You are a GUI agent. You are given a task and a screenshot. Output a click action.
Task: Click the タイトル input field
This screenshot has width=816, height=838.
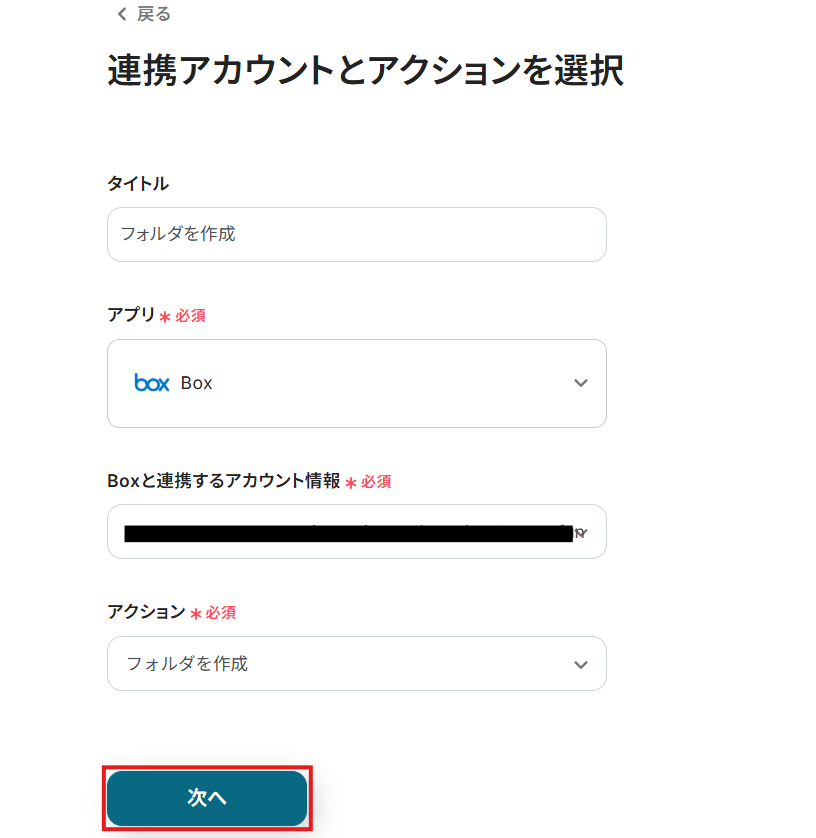pos(356,234)
